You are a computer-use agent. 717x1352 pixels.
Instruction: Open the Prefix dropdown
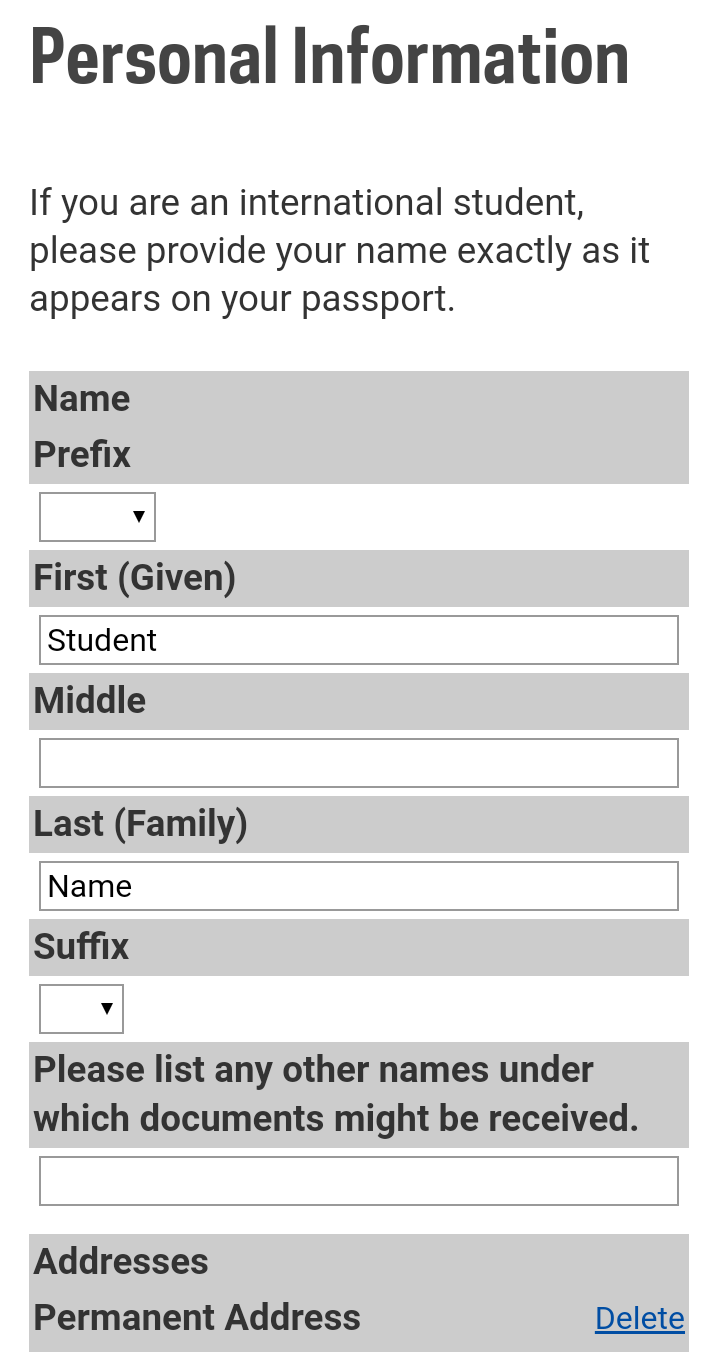click(x=96, y=517)
